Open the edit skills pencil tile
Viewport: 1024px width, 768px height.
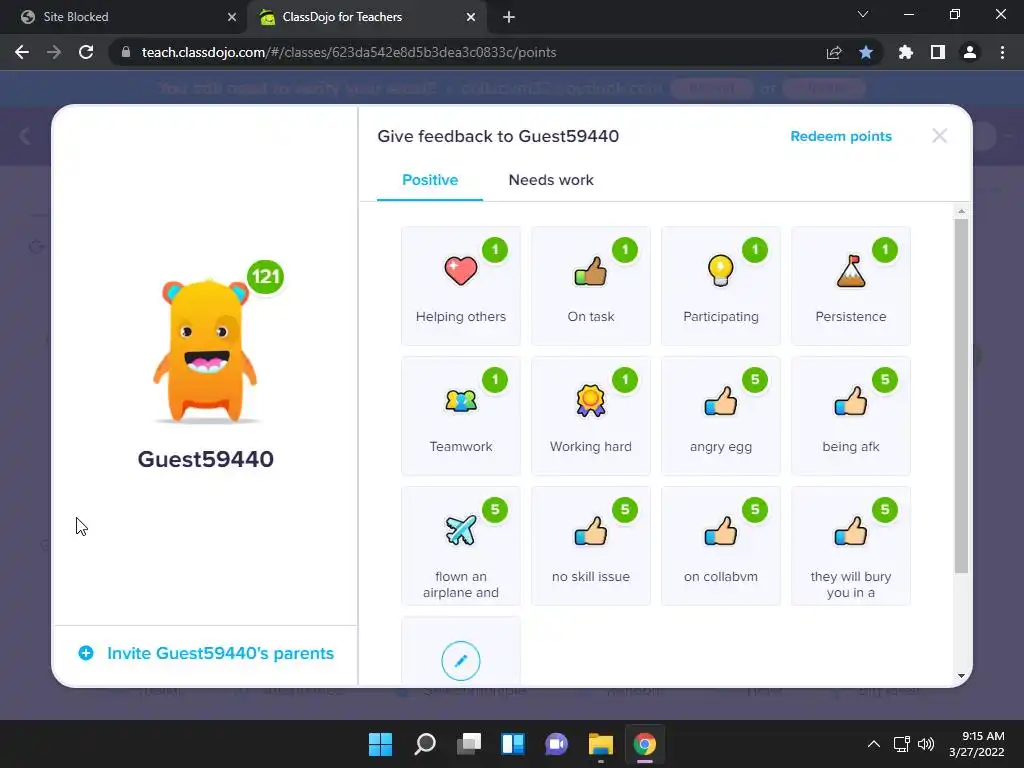point(460,660)
